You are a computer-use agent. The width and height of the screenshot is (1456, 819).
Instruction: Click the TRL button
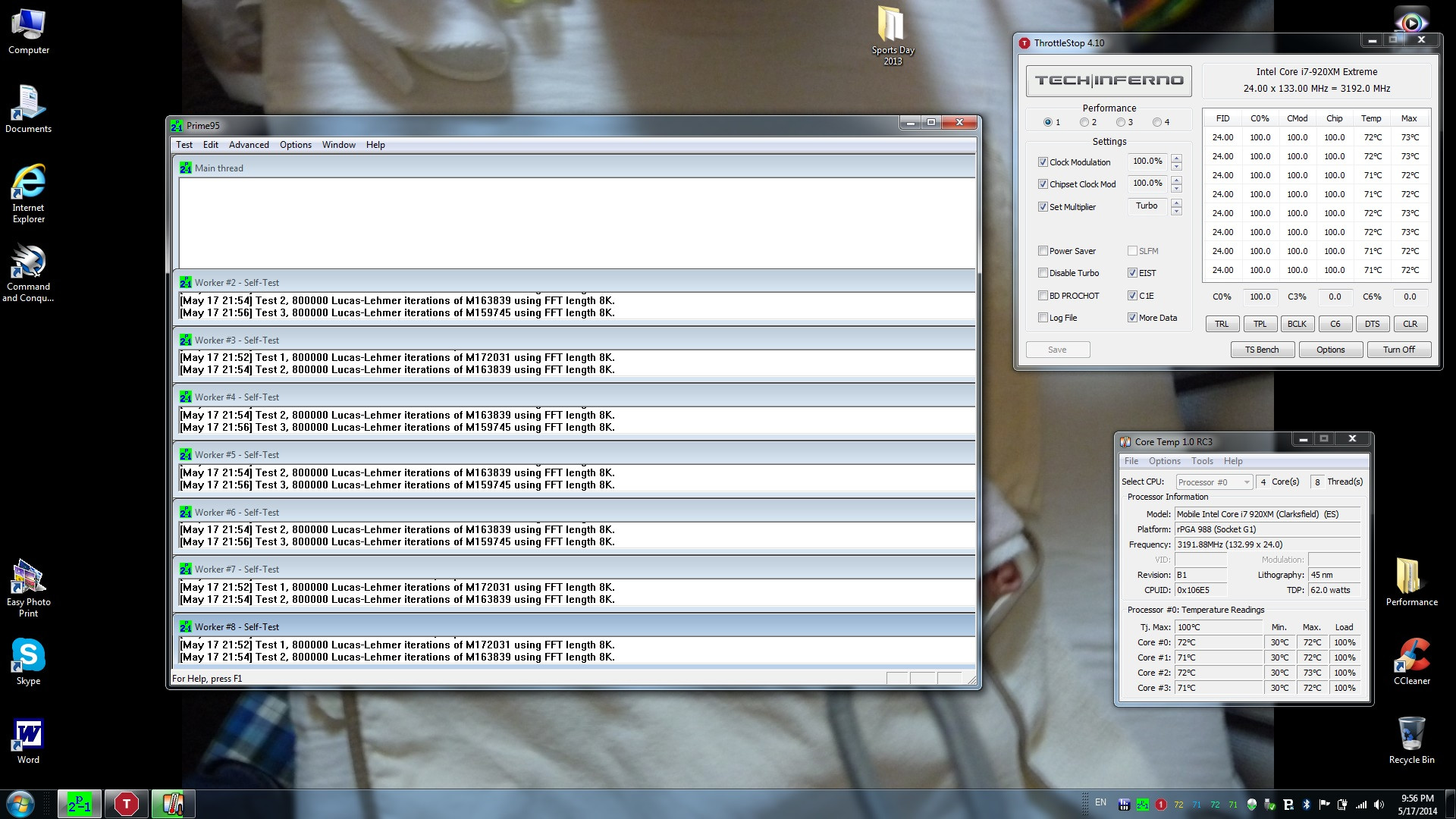pyautogui.click(x=1222, y=324)
